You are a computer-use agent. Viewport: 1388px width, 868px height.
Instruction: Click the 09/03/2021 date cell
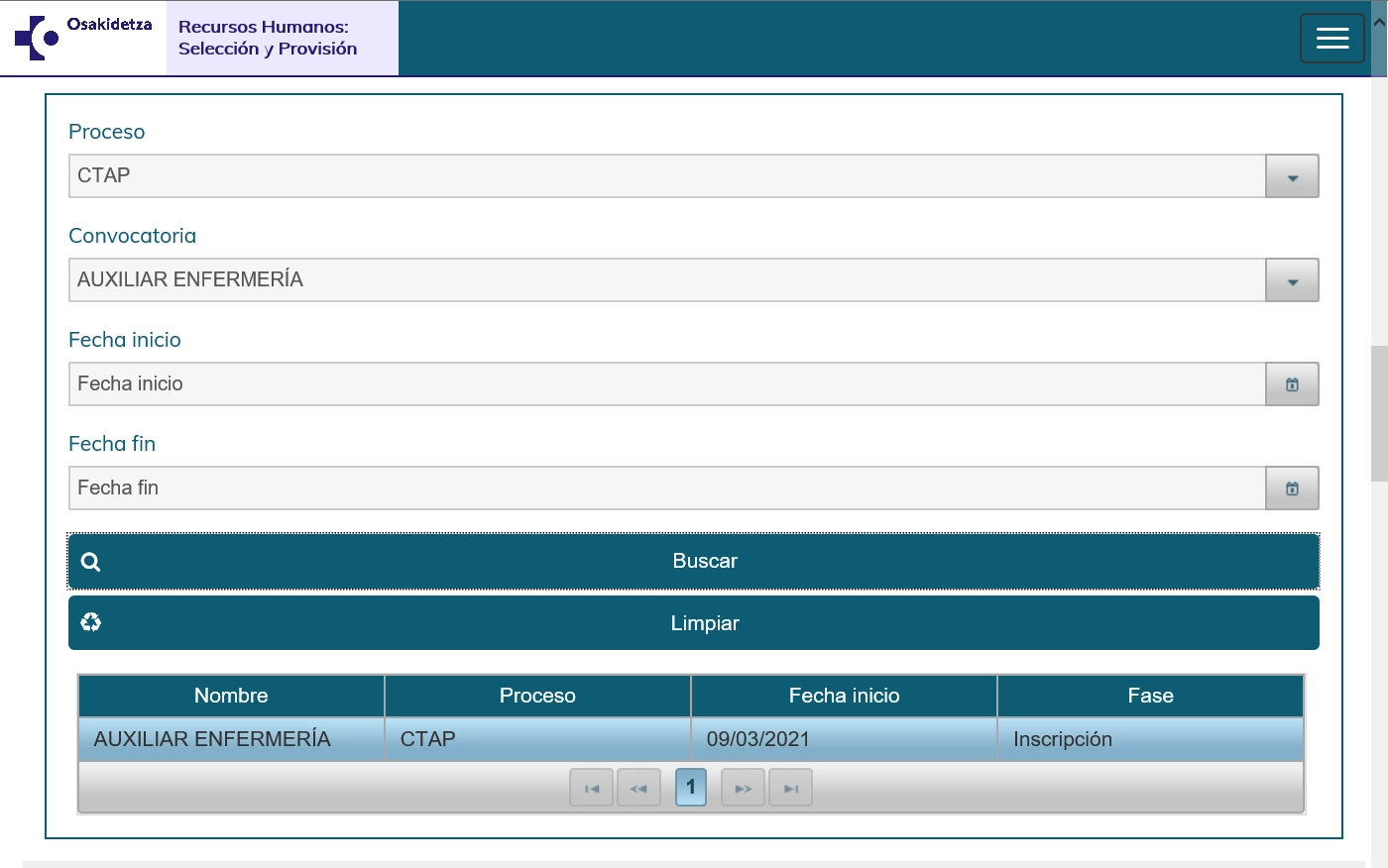pos(844,739)
